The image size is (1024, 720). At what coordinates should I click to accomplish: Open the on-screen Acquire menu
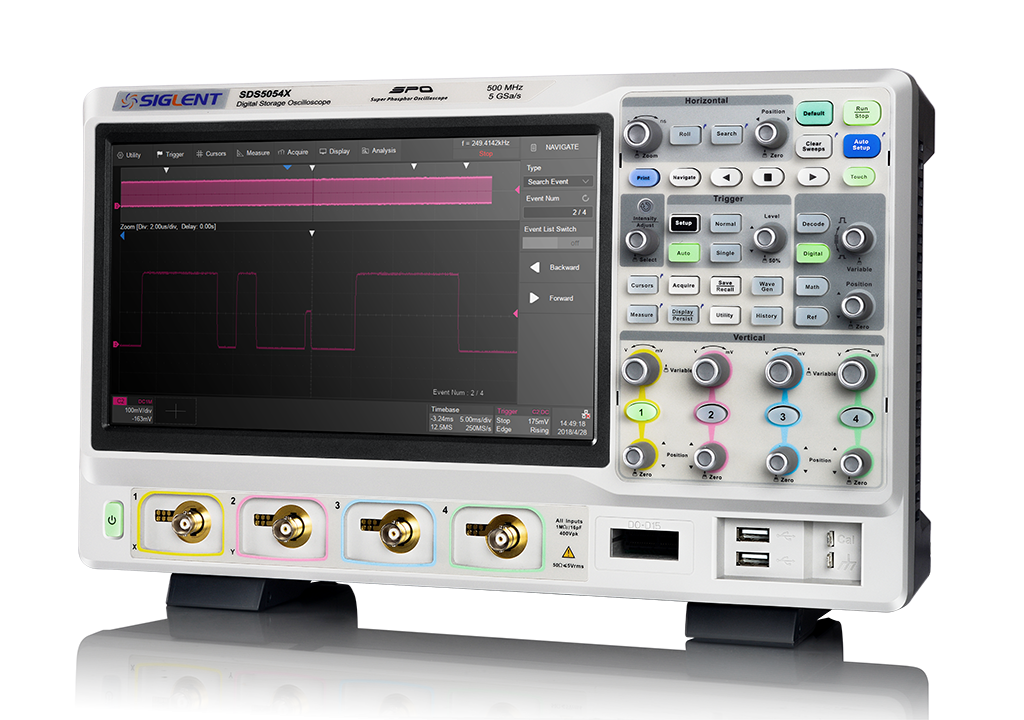tap(293, 152)
